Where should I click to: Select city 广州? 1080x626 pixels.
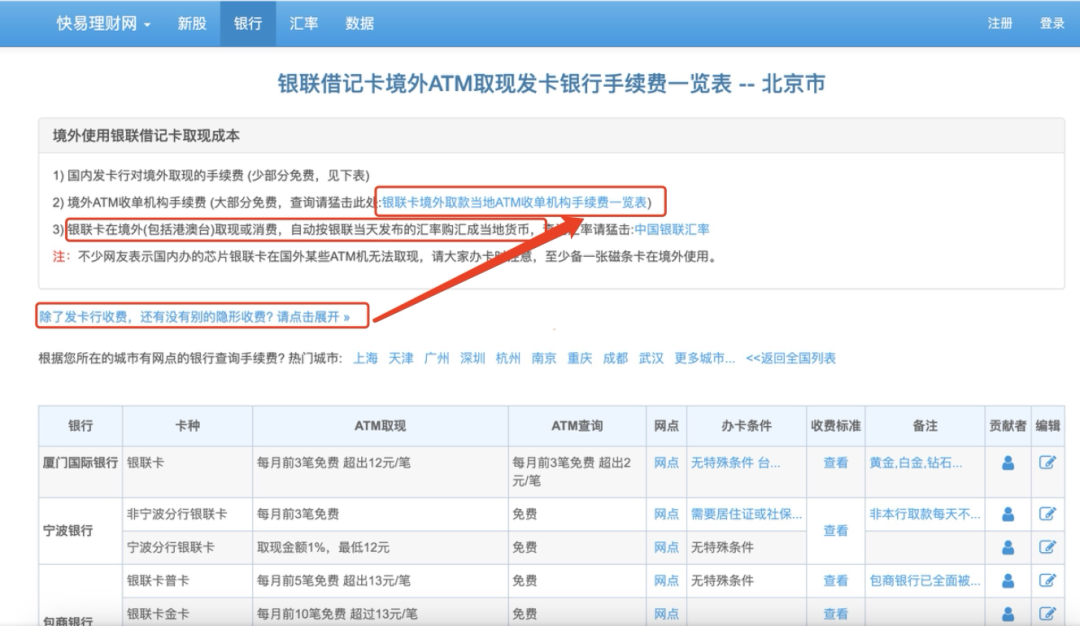[437, 358]
